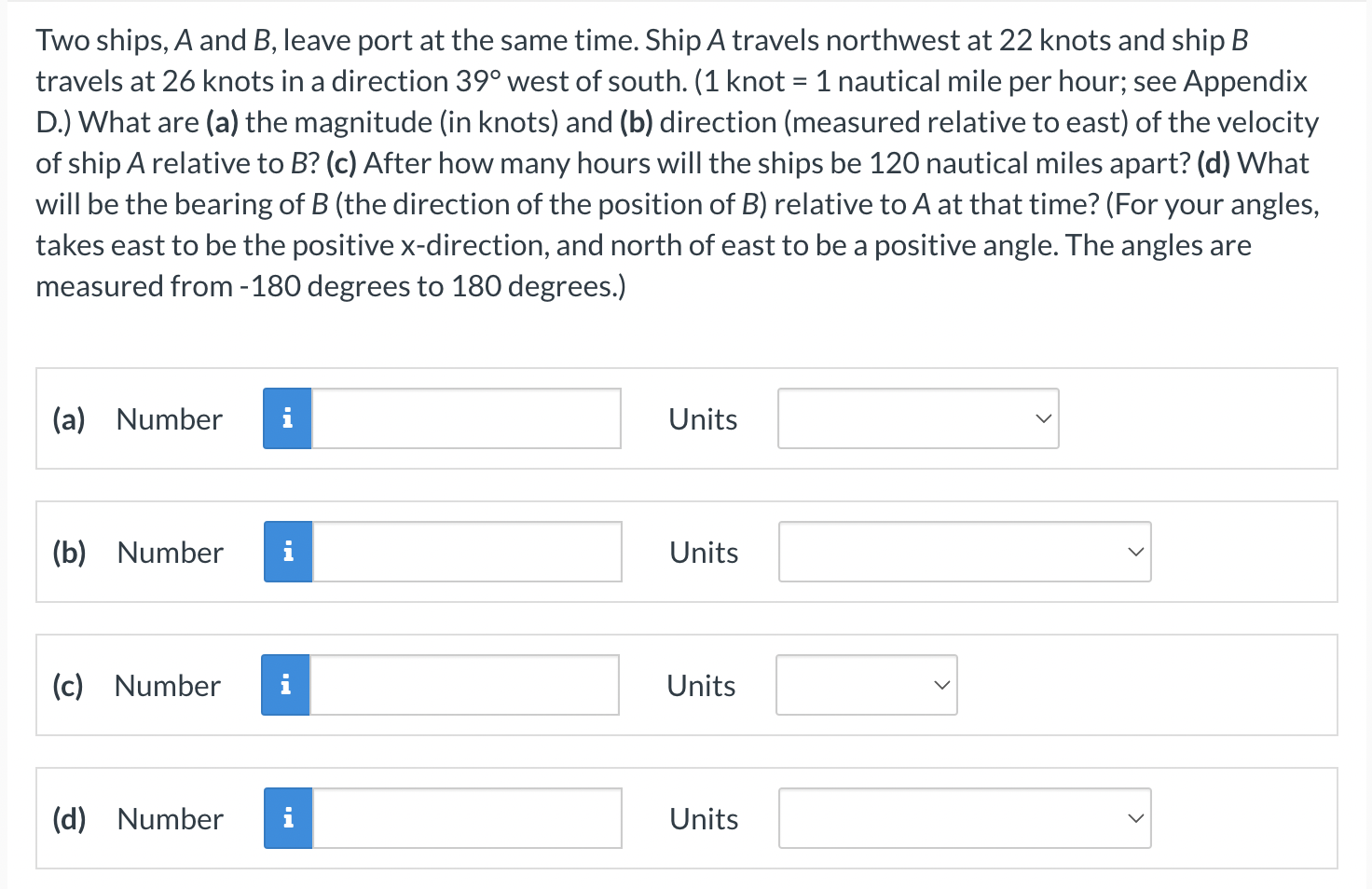Screen dimensions: 1372x889
Task: Click the (a) Number label
Action: click(x=169, y=418)
